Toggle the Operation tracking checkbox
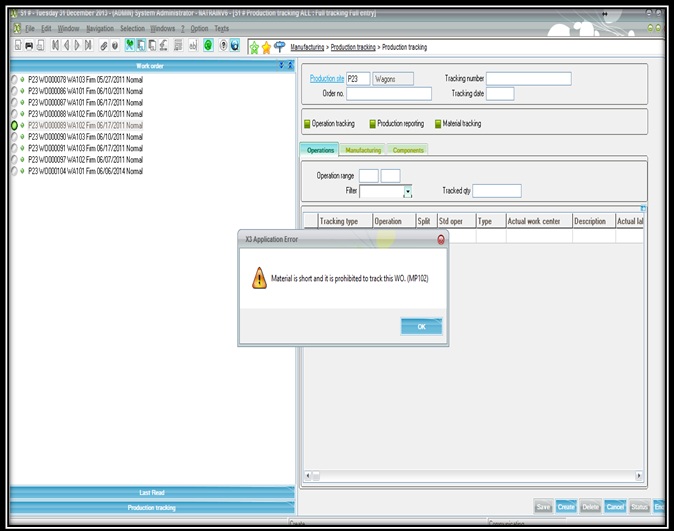Viewport: 675px width, 531px height. [307, 124]
